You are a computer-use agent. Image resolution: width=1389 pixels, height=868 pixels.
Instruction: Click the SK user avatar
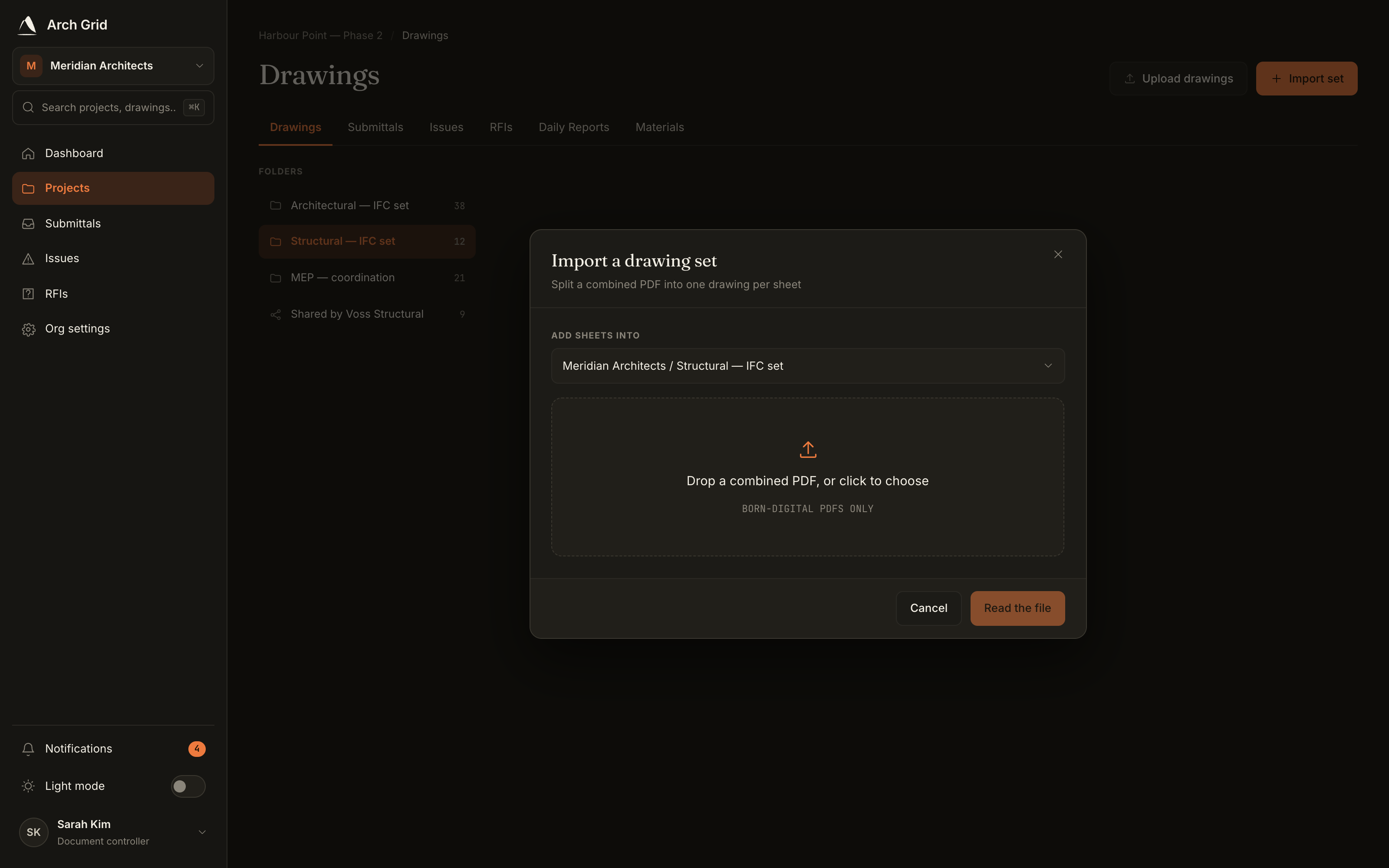click(x=34, y=832)
